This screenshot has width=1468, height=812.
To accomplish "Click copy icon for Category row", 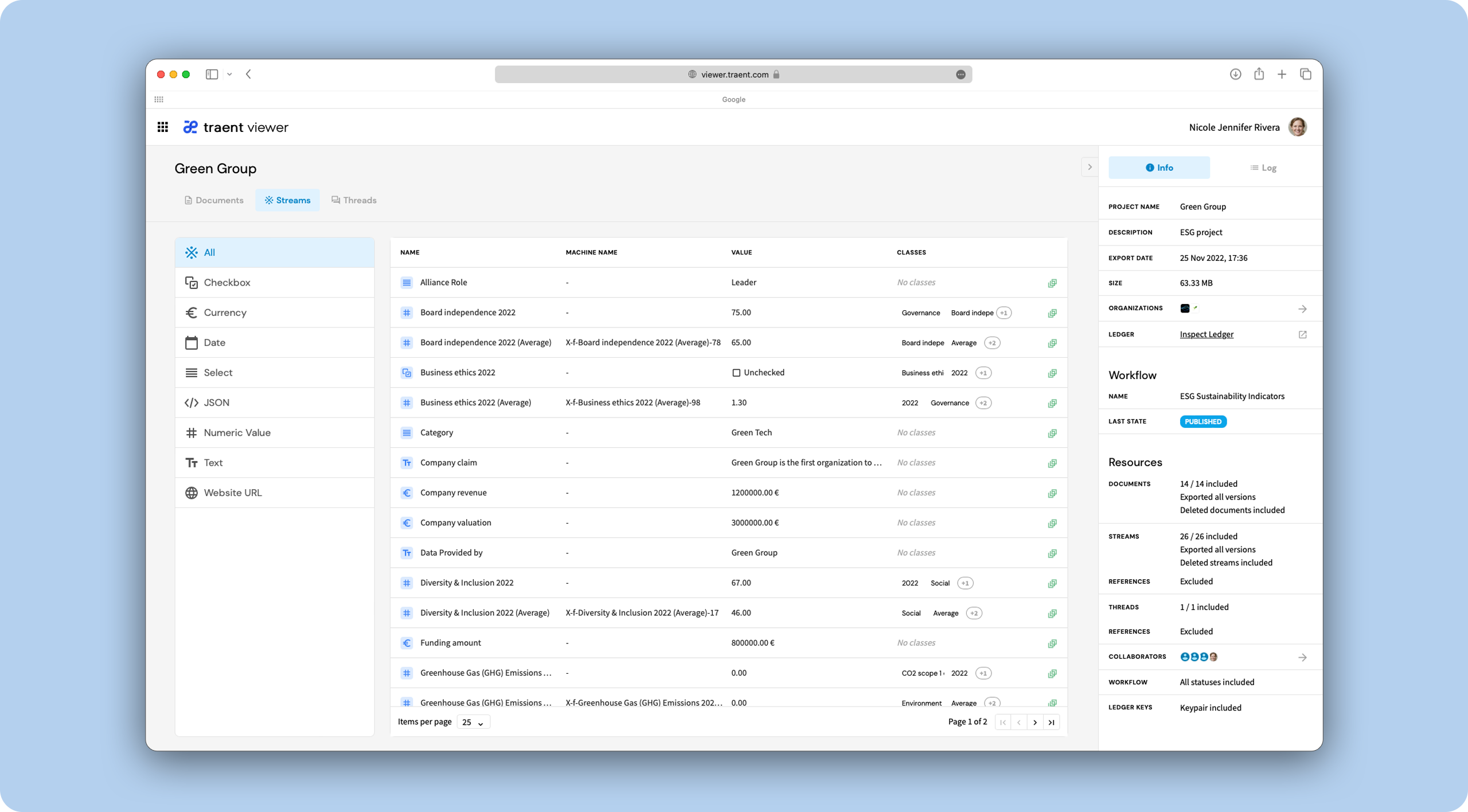I will pyautogui.click(x=1052, y=434).
